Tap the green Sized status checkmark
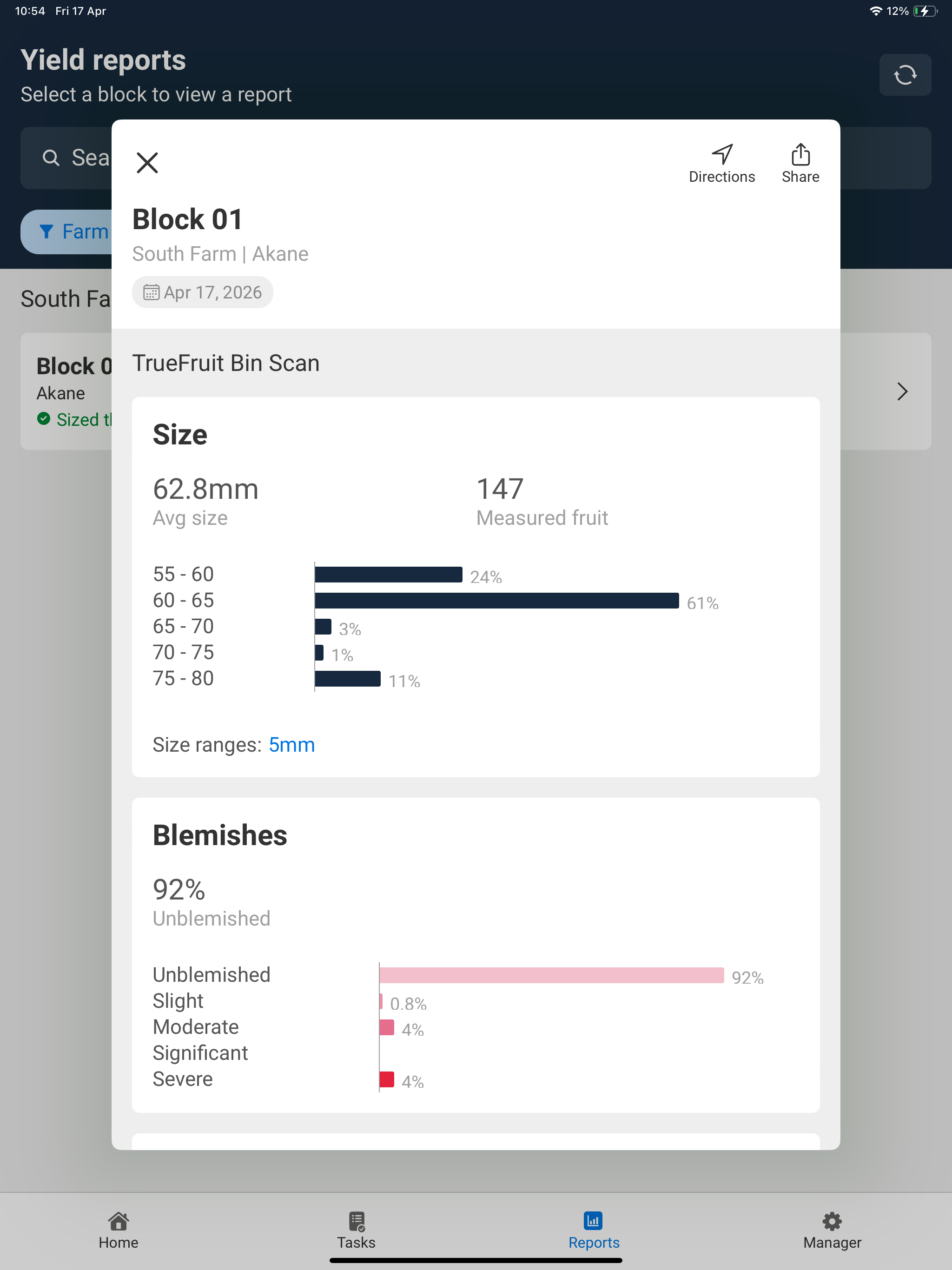This screenshot has width=952, height=1270. point(44,418)
